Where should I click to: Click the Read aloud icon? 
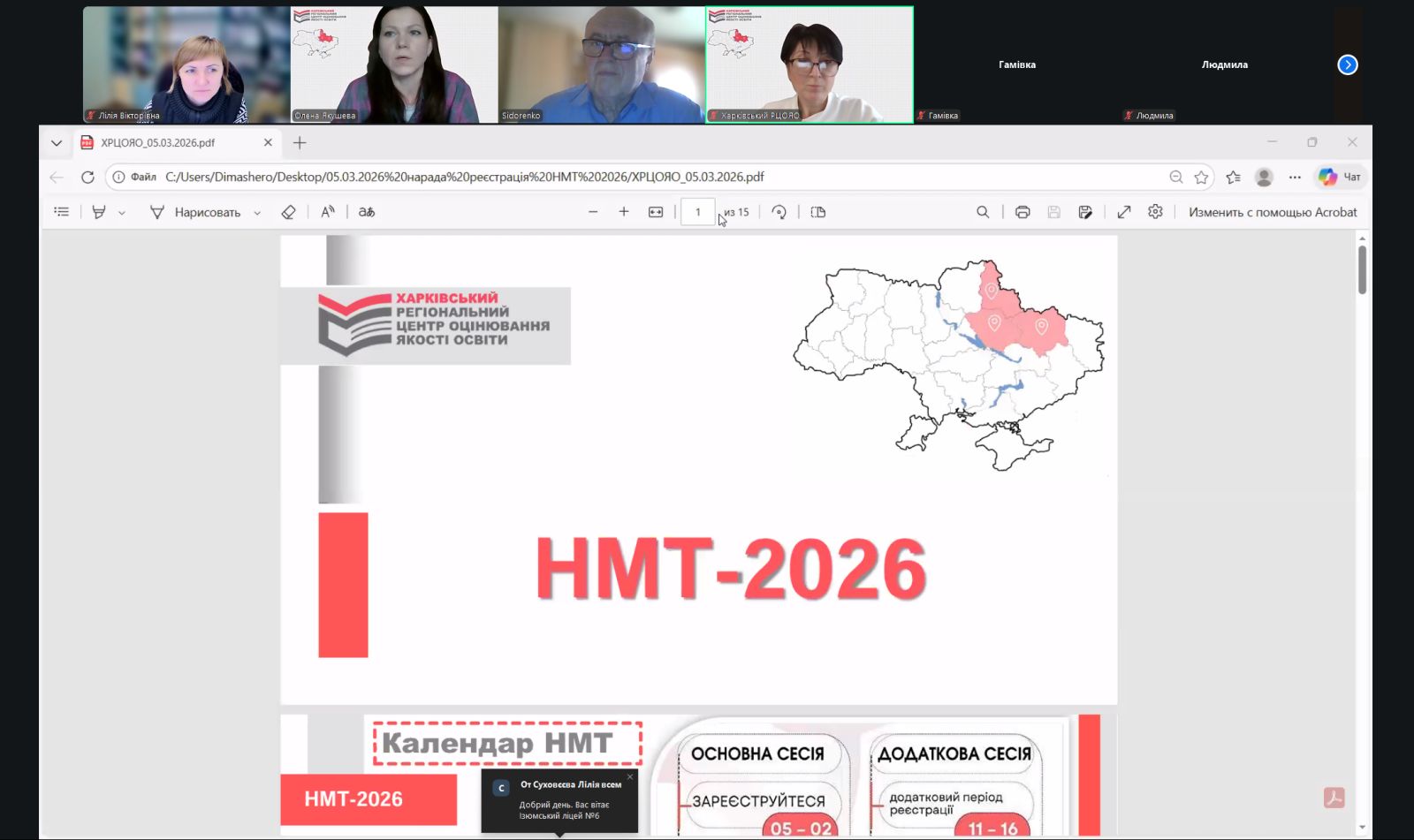pos(328,212)
